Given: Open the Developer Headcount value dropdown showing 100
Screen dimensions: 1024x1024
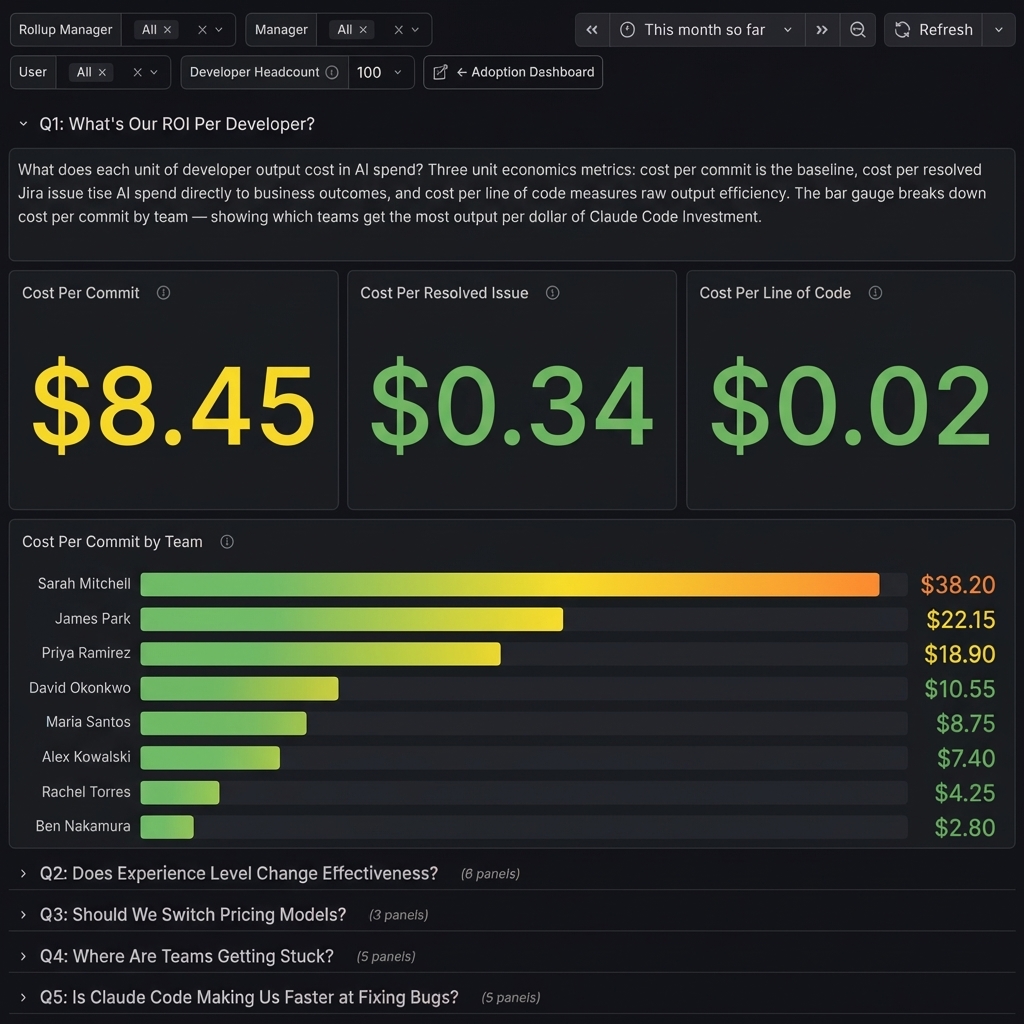Looking at the screenshot, I should pyautogui.click(x=381, y=72).
